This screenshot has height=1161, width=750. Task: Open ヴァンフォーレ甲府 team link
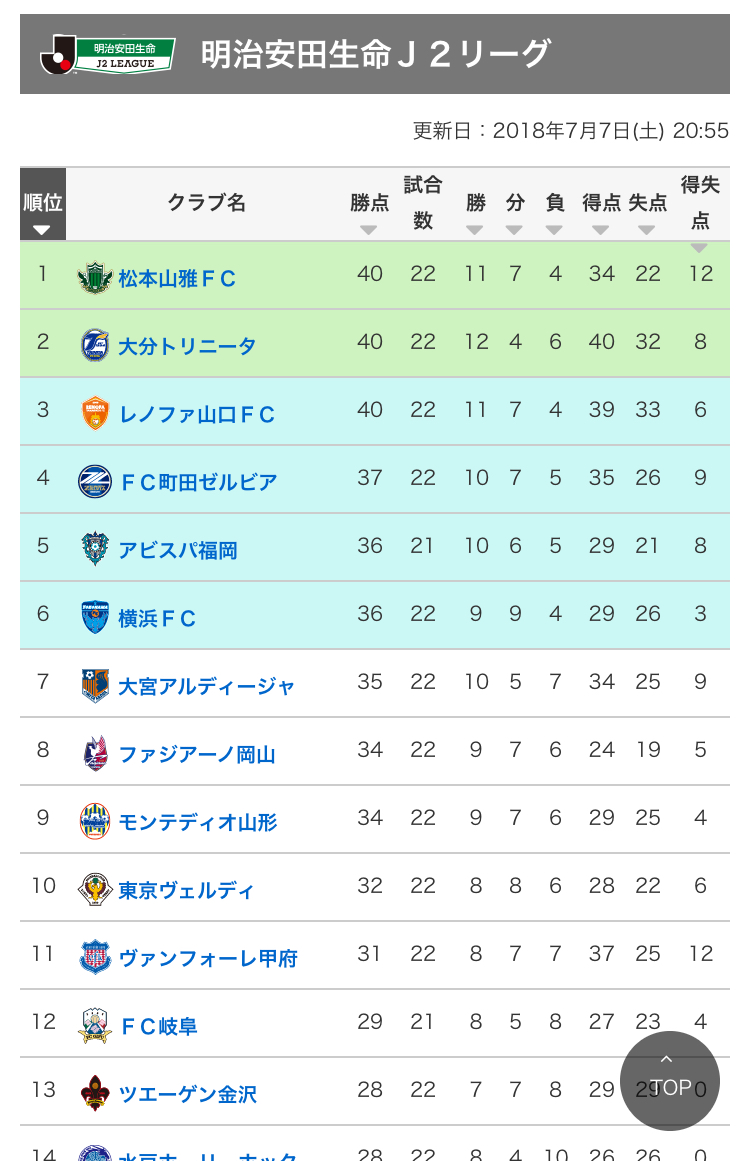[208, 958]
